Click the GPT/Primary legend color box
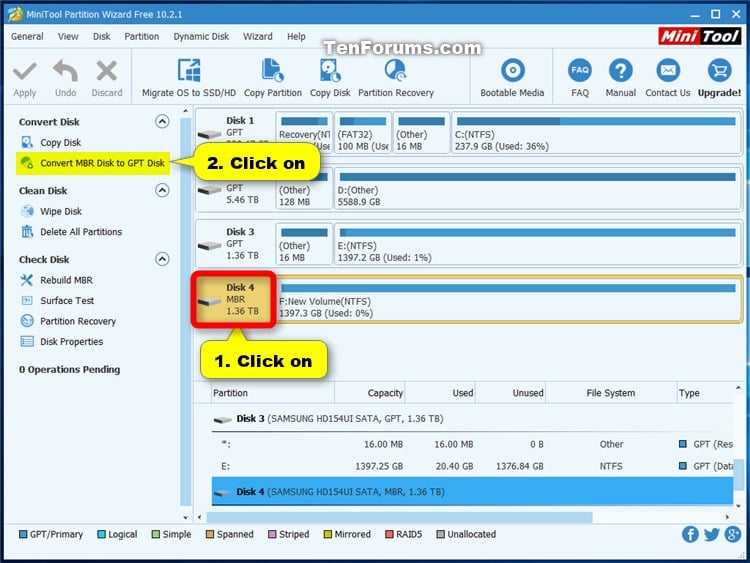The width and height of the screenshot is (750, 563). tap(23, 534)
